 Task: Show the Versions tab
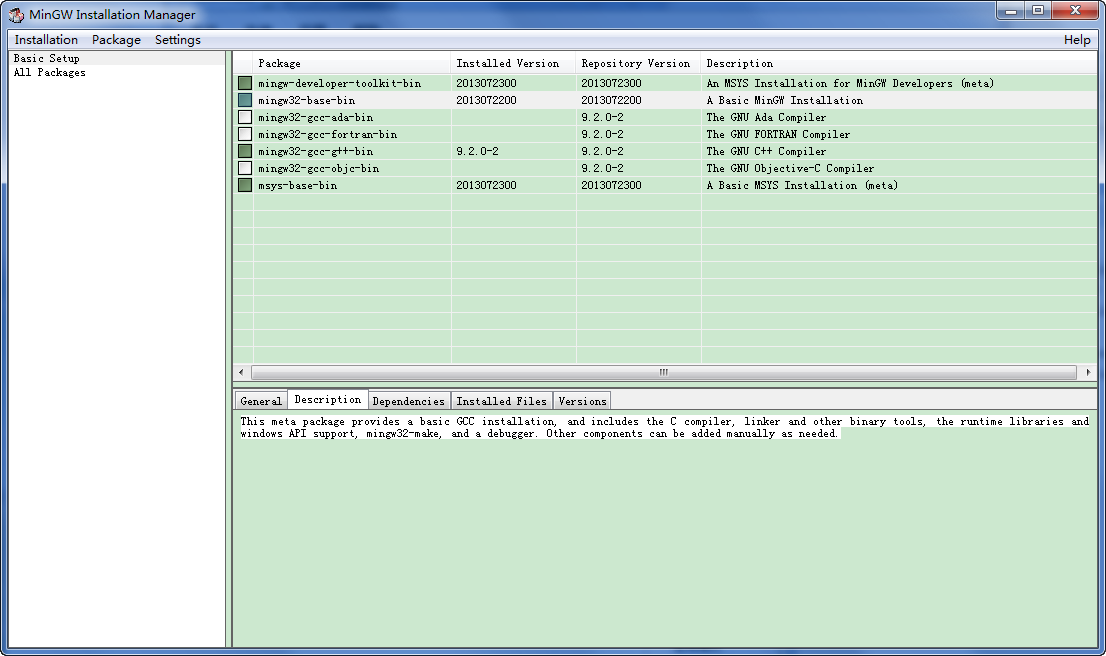click(x=582, y=401)
